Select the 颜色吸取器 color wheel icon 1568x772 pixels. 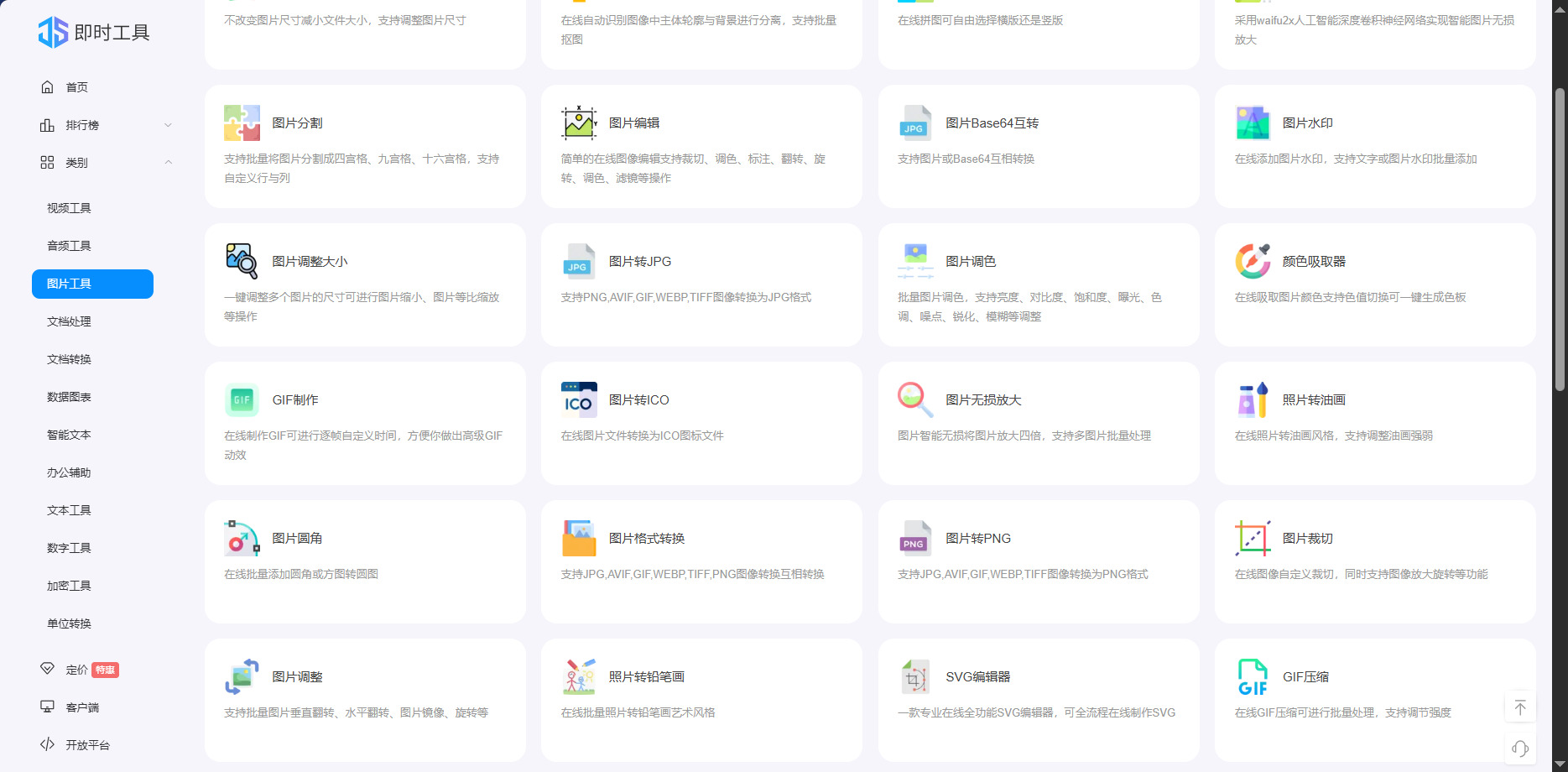coord(1253,262)
